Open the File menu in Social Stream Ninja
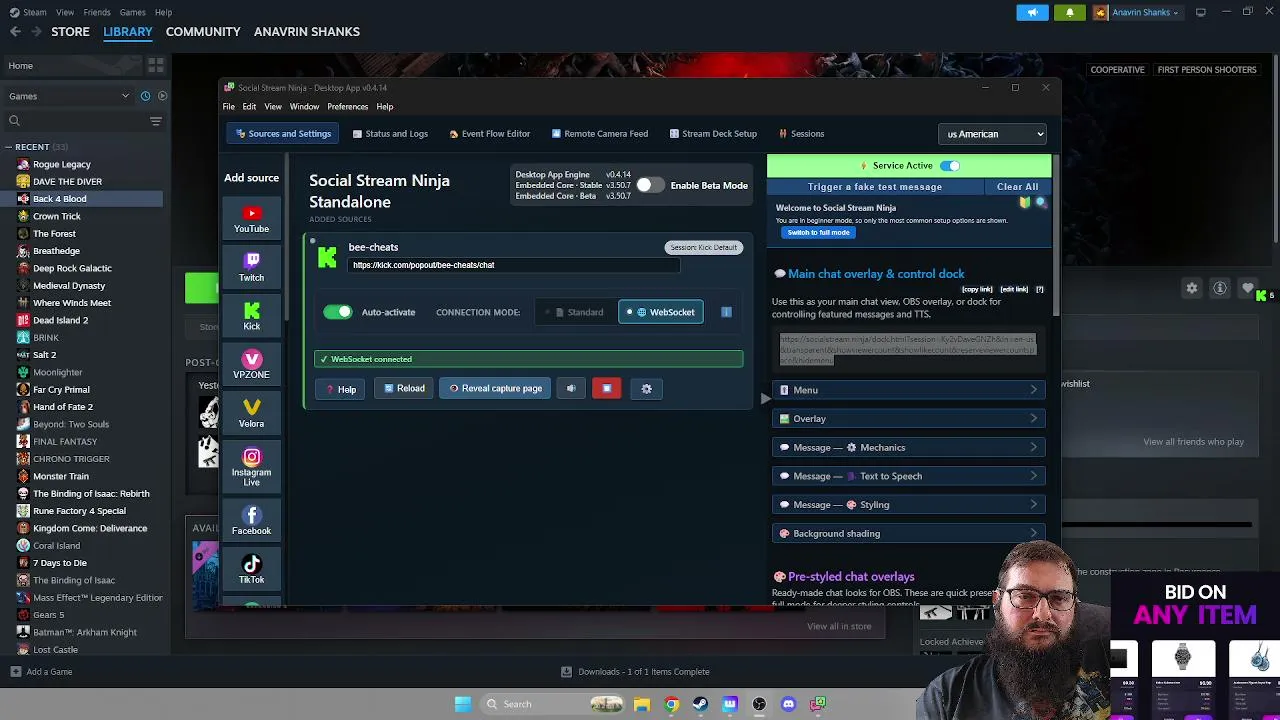1280x720 pixels. click(229, 107)
